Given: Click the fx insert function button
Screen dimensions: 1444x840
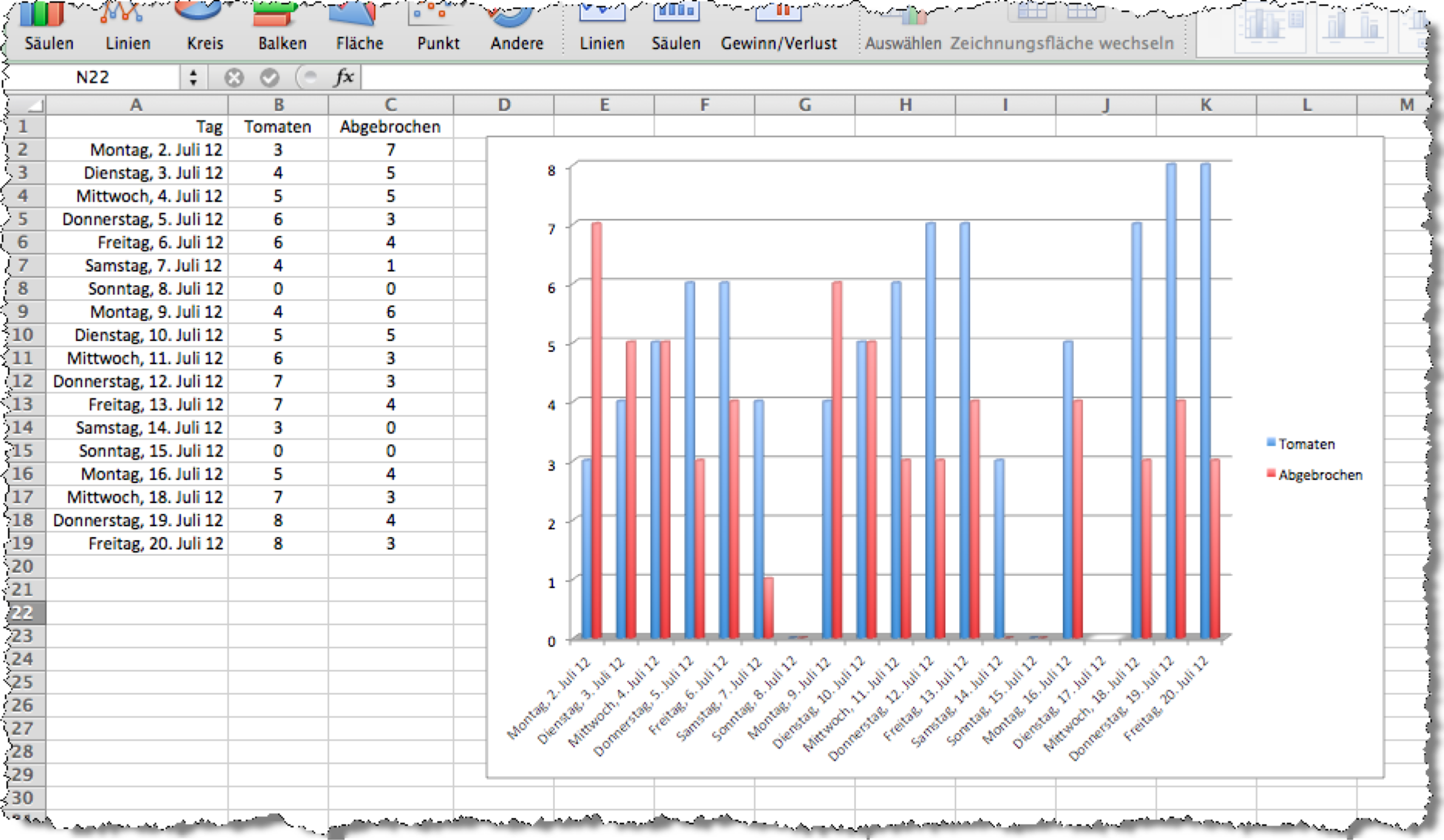Looking at the screenshot, I should tap(344, 77).
